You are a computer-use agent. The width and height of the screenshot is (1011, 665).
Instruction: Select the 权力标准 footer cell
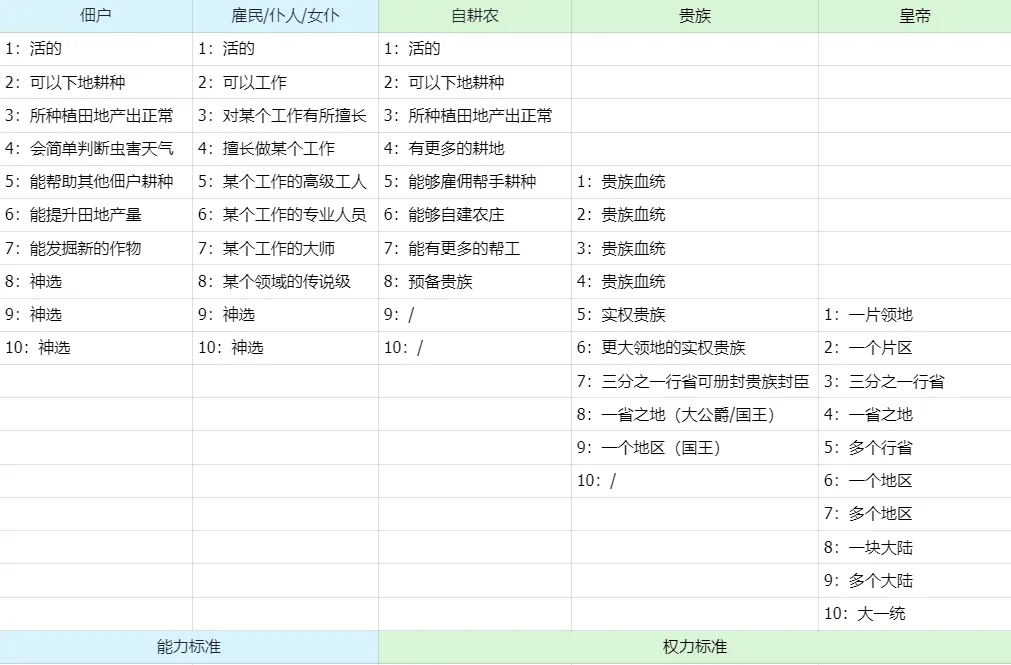tap(694, 647)
